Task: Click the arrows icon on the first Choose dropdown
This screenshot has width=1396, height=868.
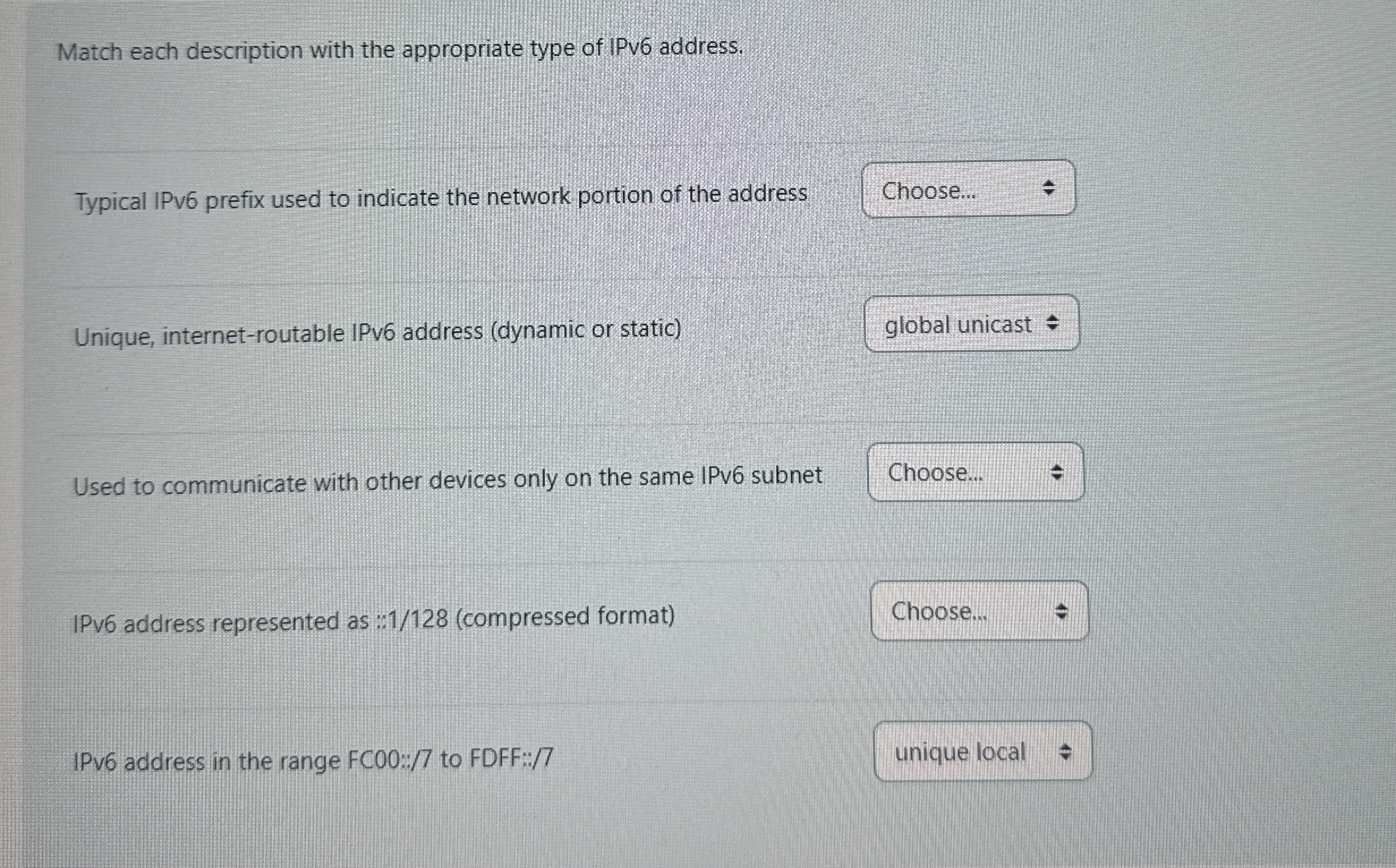Action: tap(1050, 188)
